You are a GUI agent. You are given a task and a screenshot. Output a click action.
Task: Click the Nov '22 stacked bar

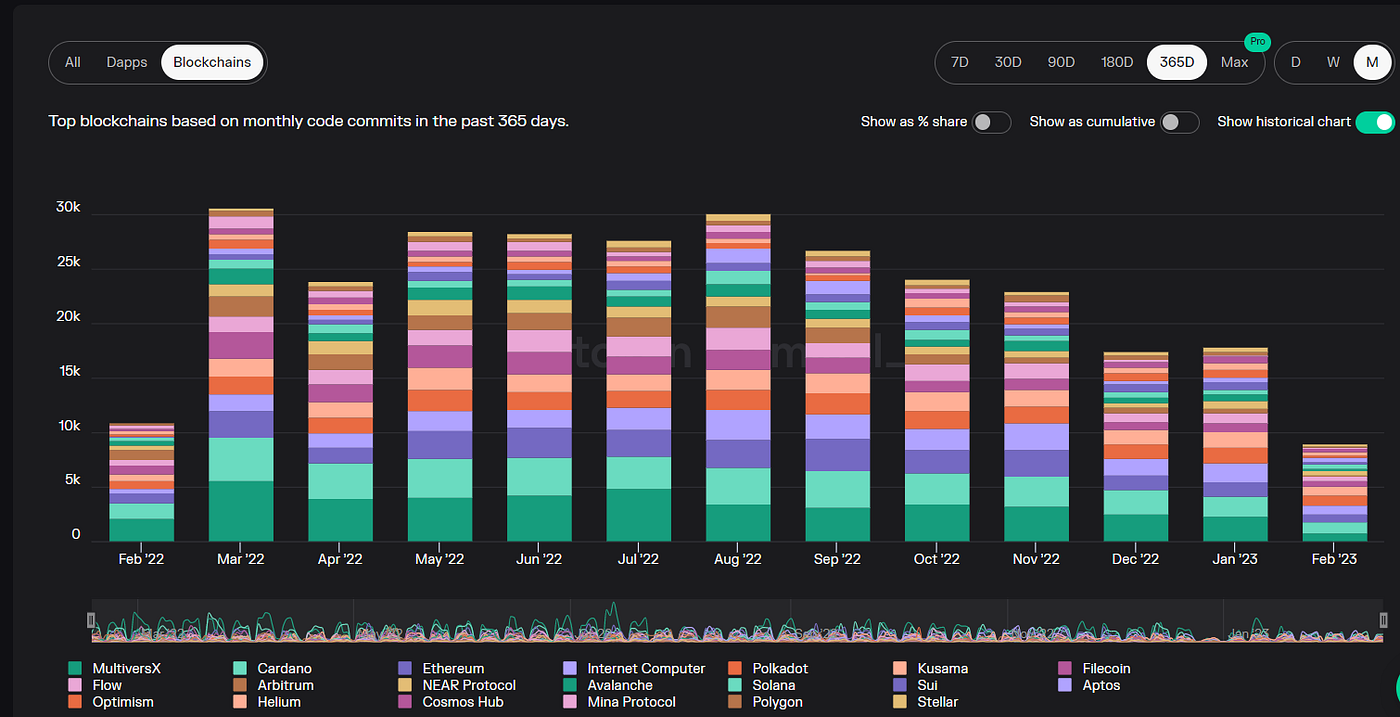click(x=1037, y=417)
